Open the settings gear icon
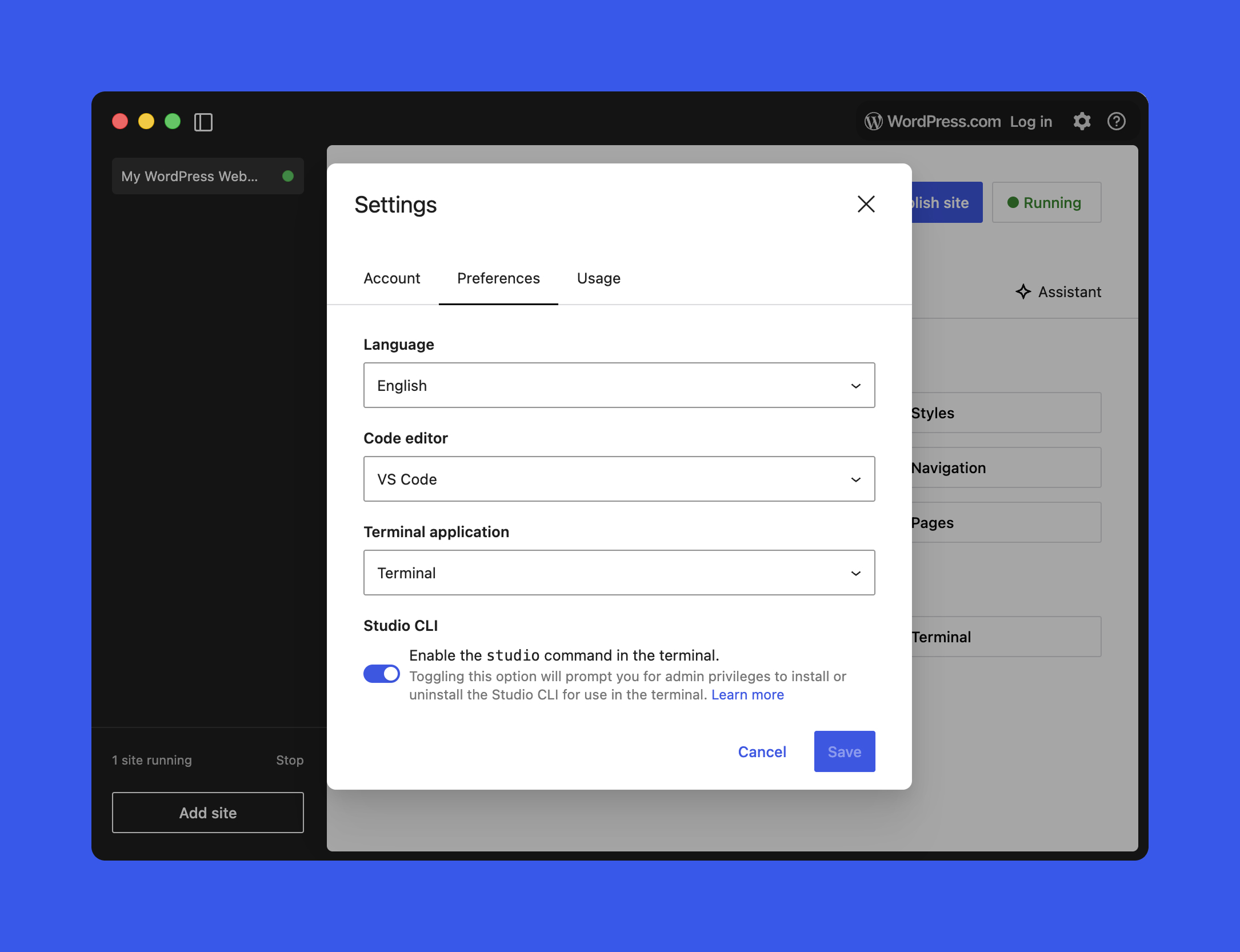Image resolution: width=1240 pixels, height=952 pixels. point(1082,121)
